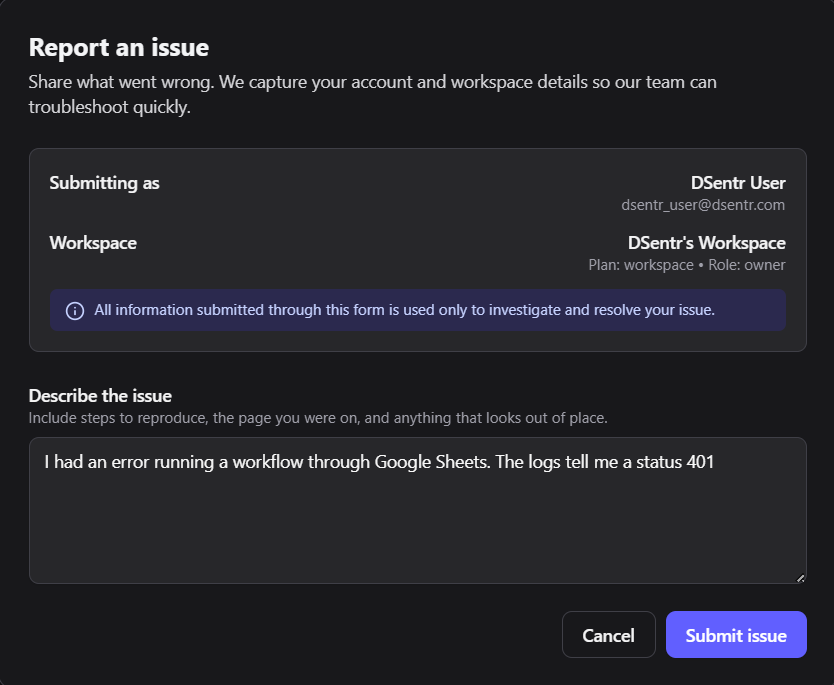Viewport: 834px width, 685px height.
Task: Click the 'Workspace' row label
Action: tap(93, 243)
